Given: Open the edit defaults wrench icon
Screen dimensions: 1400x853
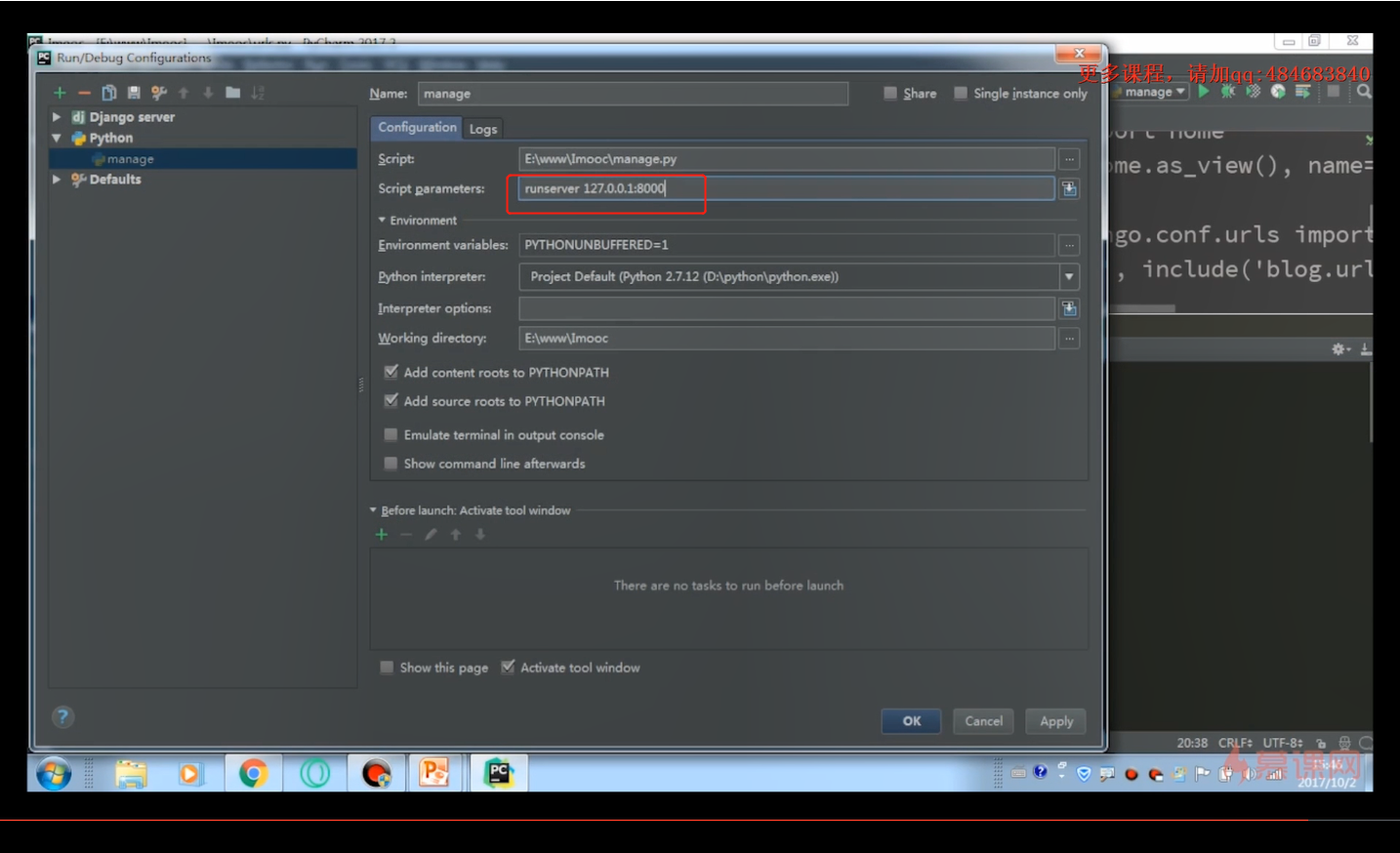Looking at the screenshot, I should point(158,93).
